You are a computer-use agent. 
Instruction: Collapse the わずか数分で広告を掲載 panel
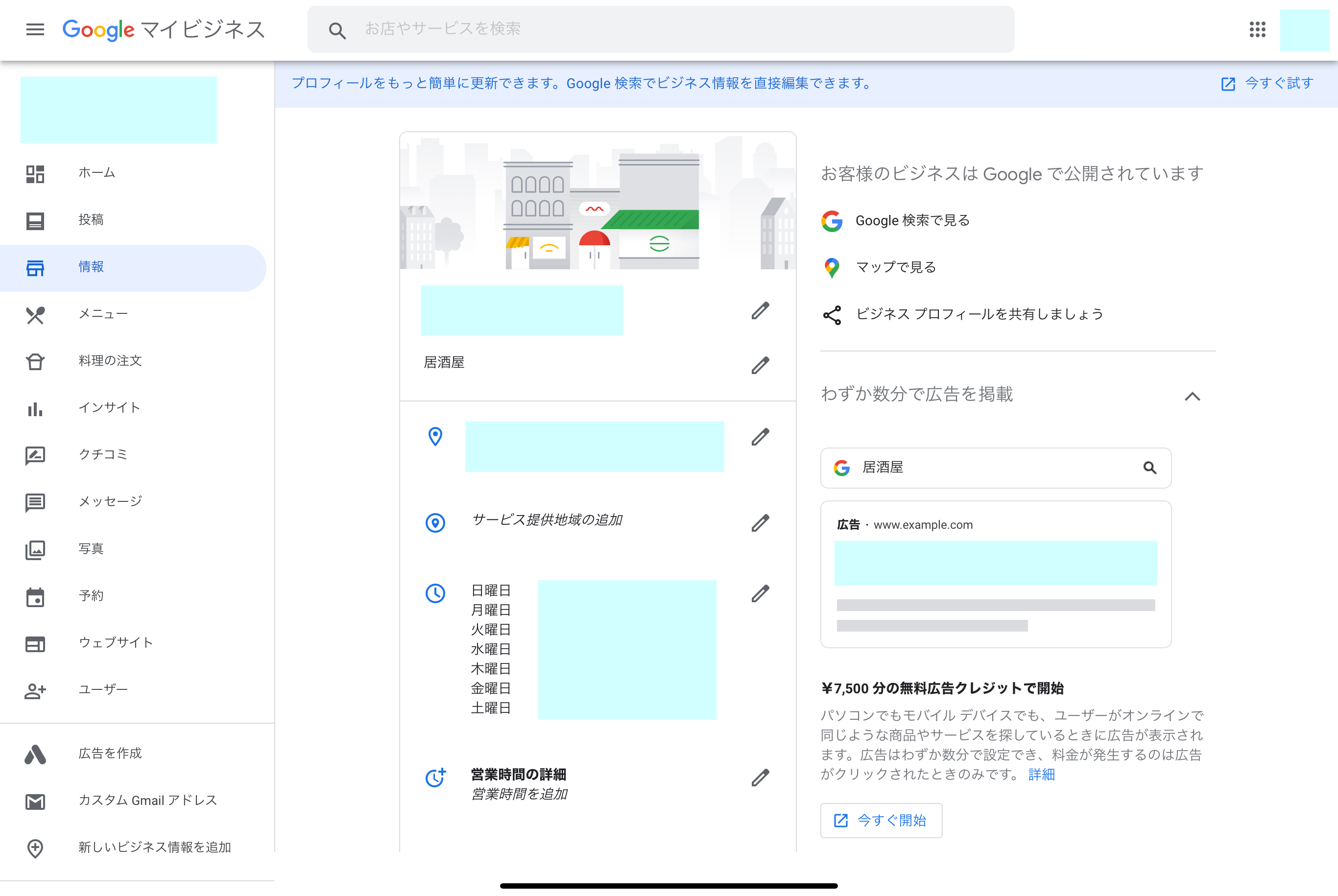[x=1194, y=397]
